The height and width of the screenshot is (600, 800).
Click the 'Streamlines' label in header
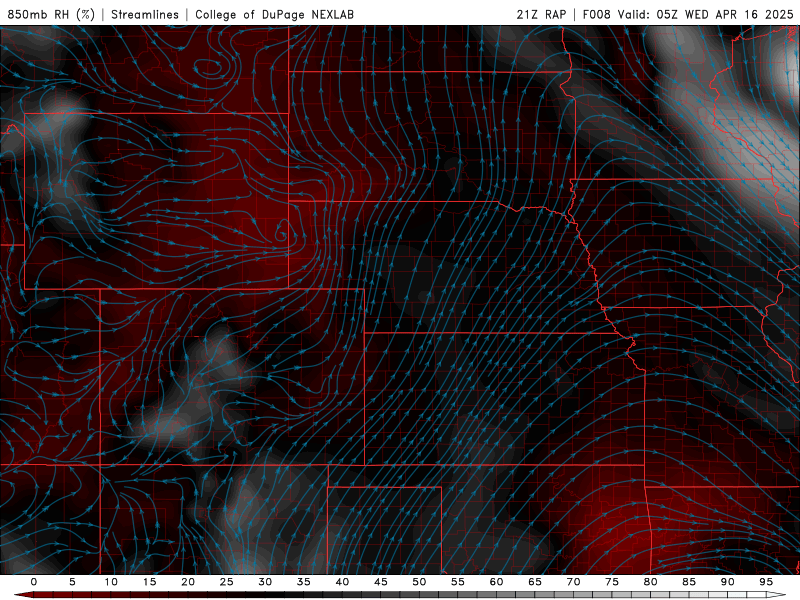[x=145, y=14]
